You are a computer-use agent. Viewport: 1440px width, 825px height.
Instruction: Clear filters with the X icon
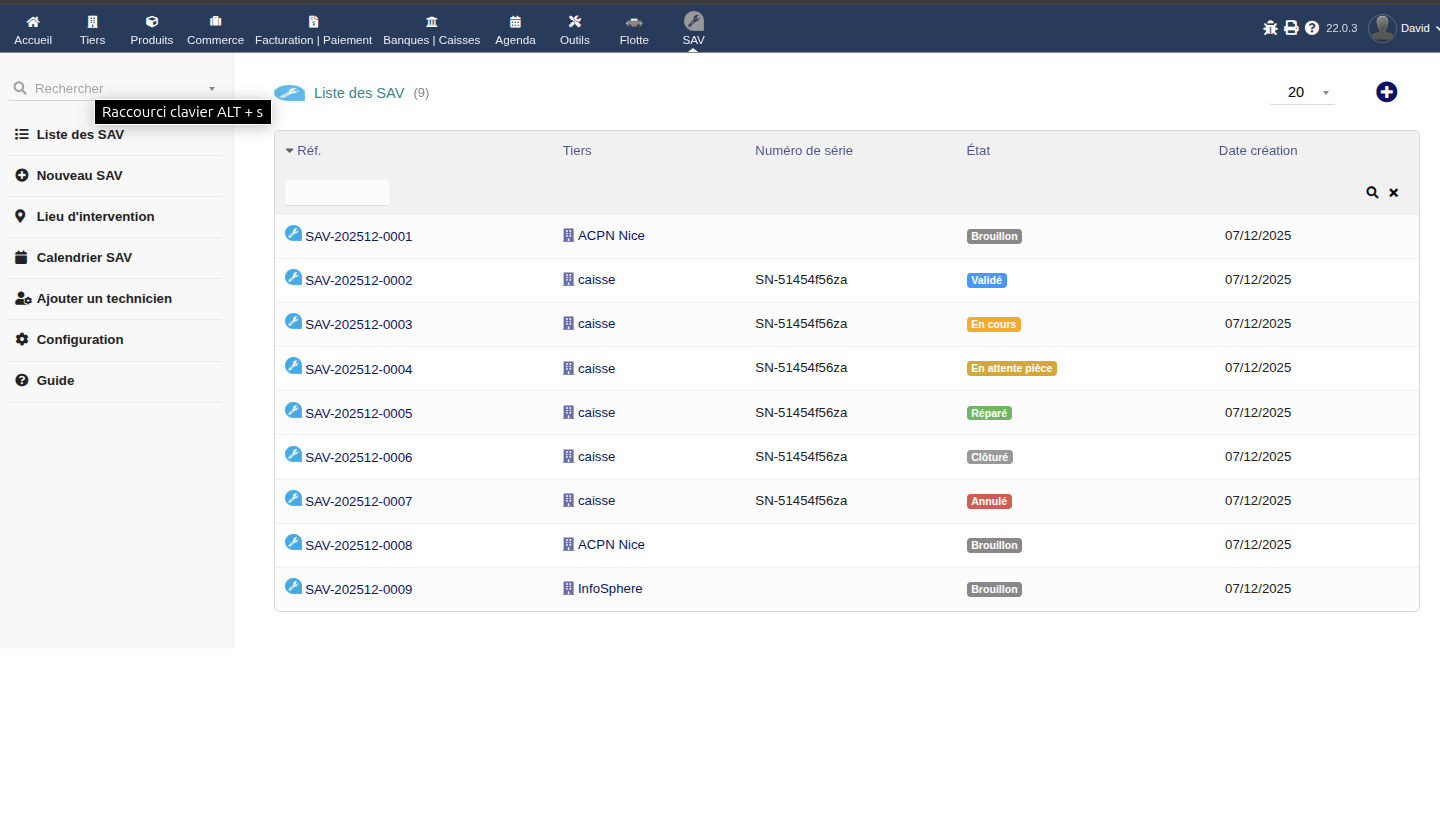coord(1393,192)
